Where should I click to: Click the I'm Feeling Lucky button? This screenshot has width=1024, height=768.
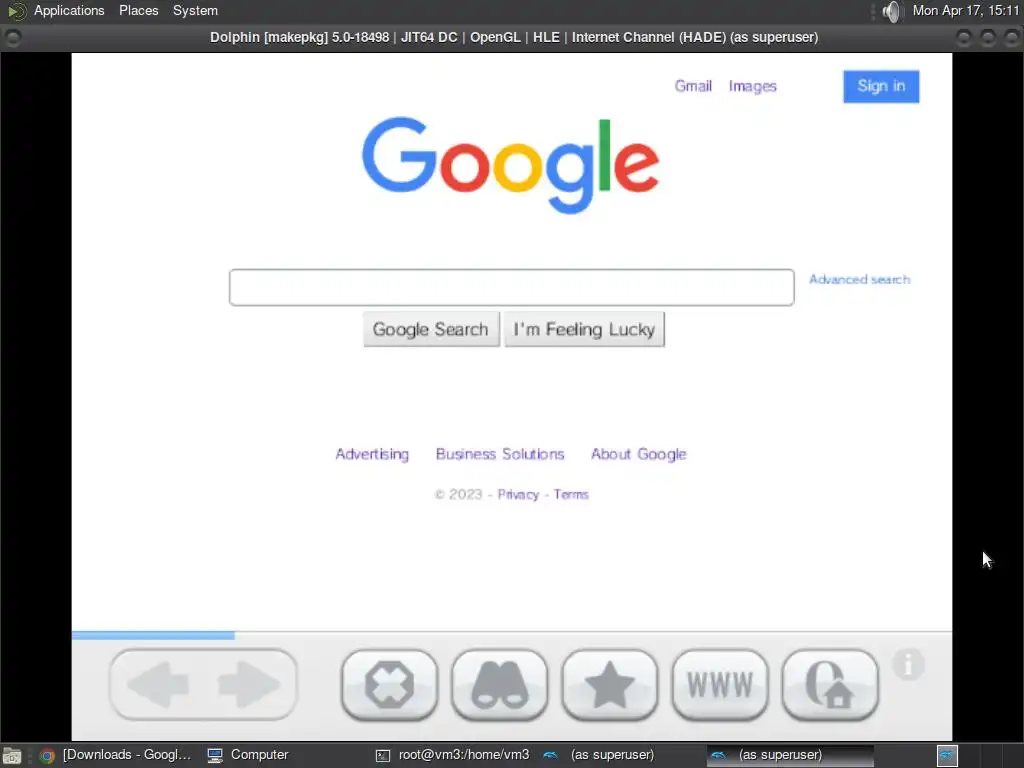click(x=584, y=329)
